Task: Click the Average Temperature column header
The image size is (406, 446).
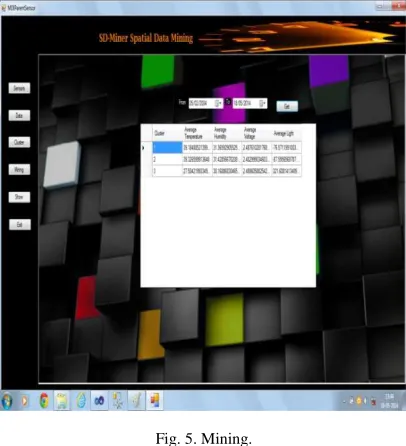Action: click(197, 133)
